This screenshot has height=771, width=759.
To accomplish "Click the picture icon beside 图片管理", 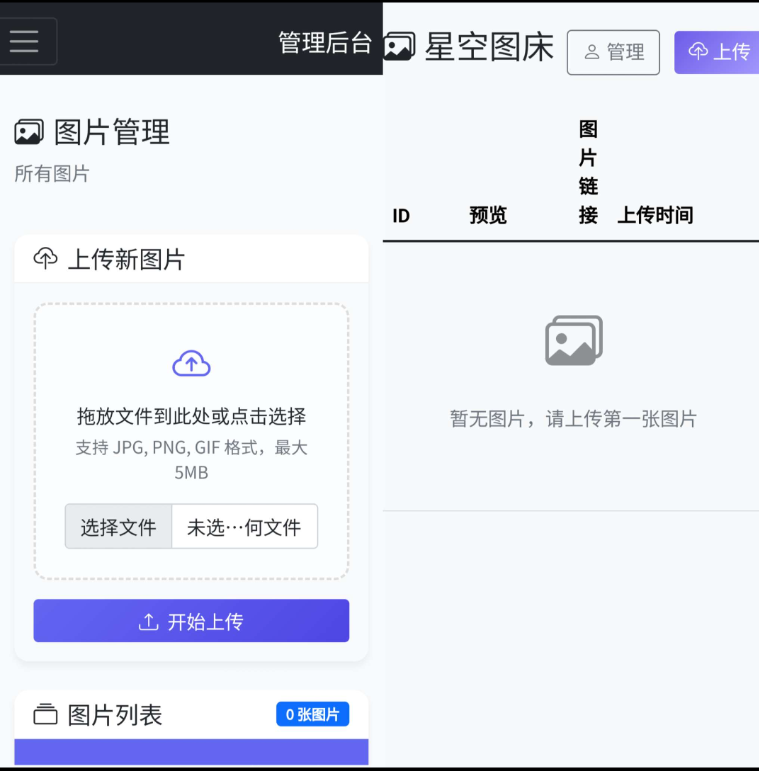I will tap(29, 131).
